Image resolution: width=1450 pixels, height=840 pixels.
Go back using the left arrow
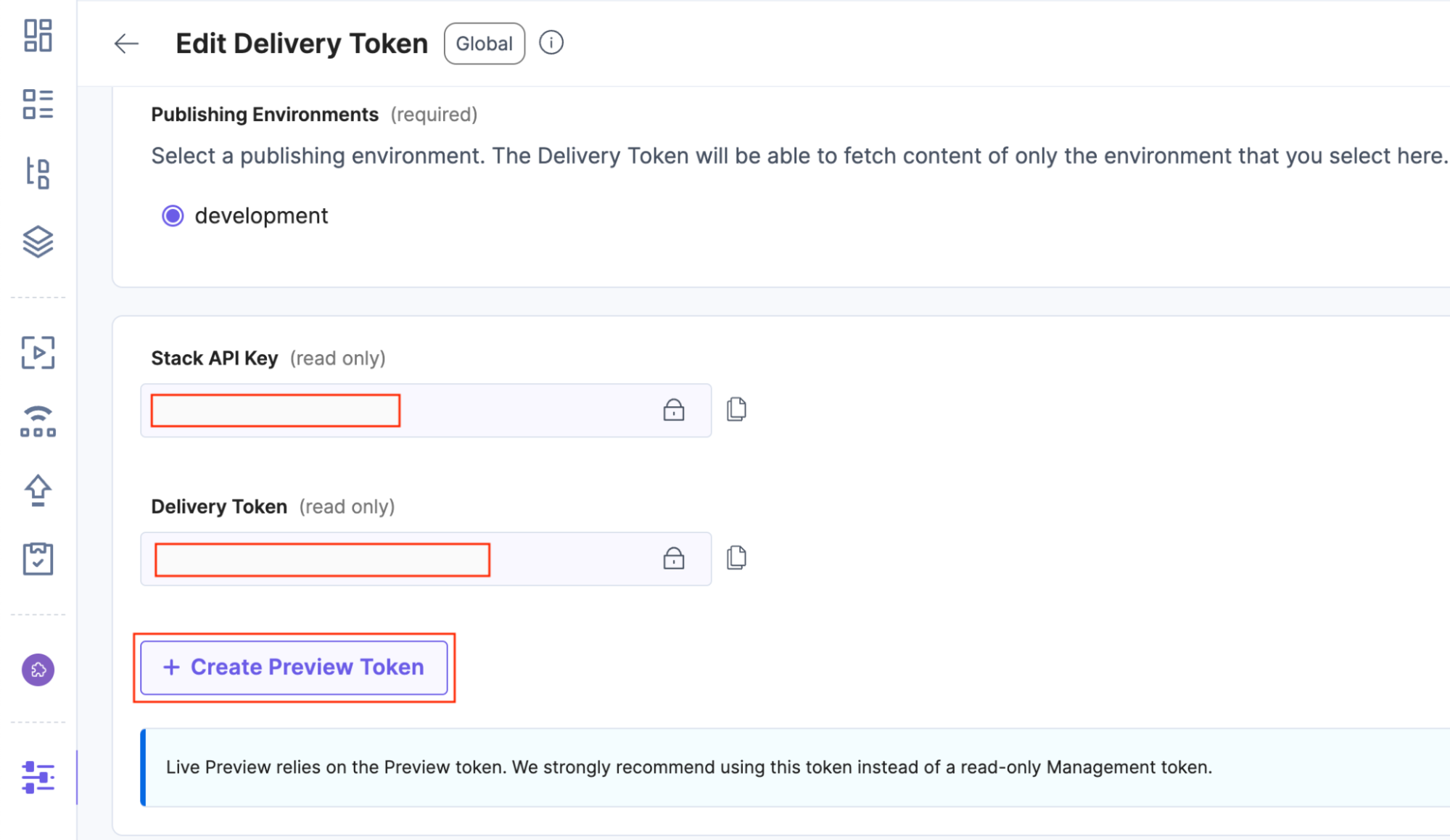[126, 44]
